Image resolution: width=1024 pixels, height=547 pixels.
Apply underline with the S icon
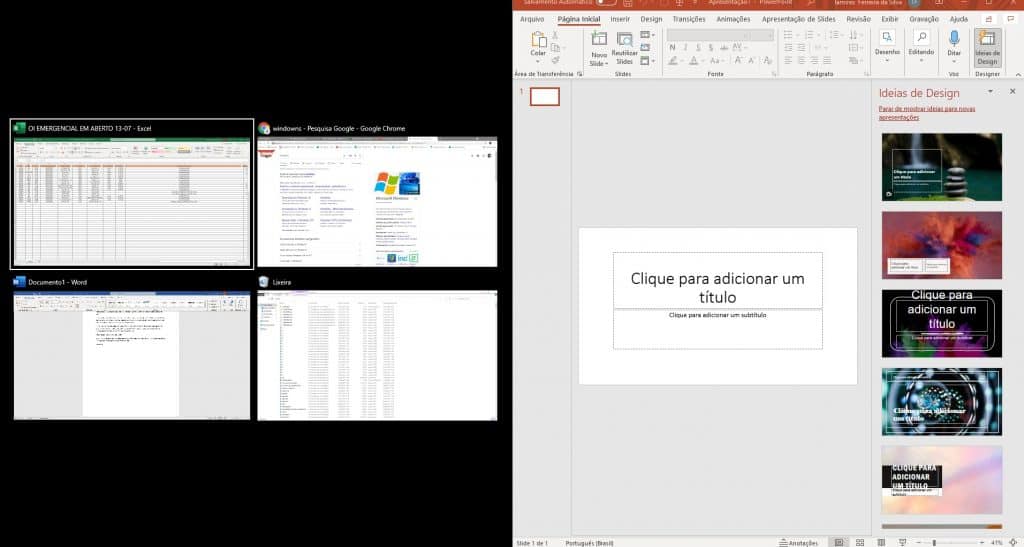coord(698,48)
